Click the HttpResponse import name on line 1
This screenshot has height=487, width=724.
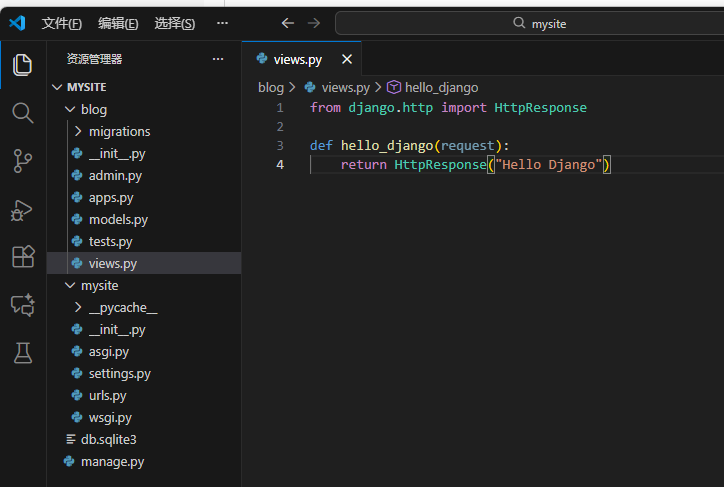(x=540, y=108)
